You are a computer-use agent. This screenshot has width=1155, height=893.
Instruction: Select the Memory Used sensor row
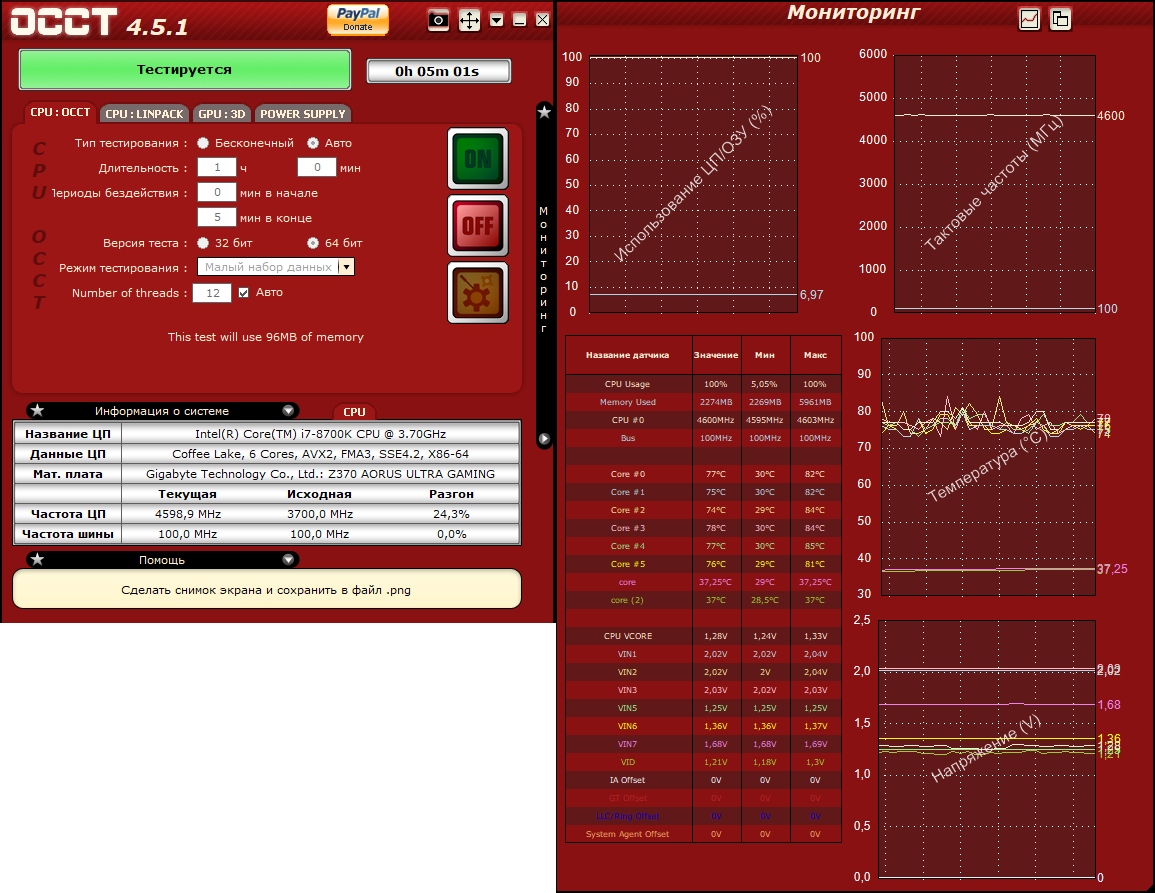703,402
